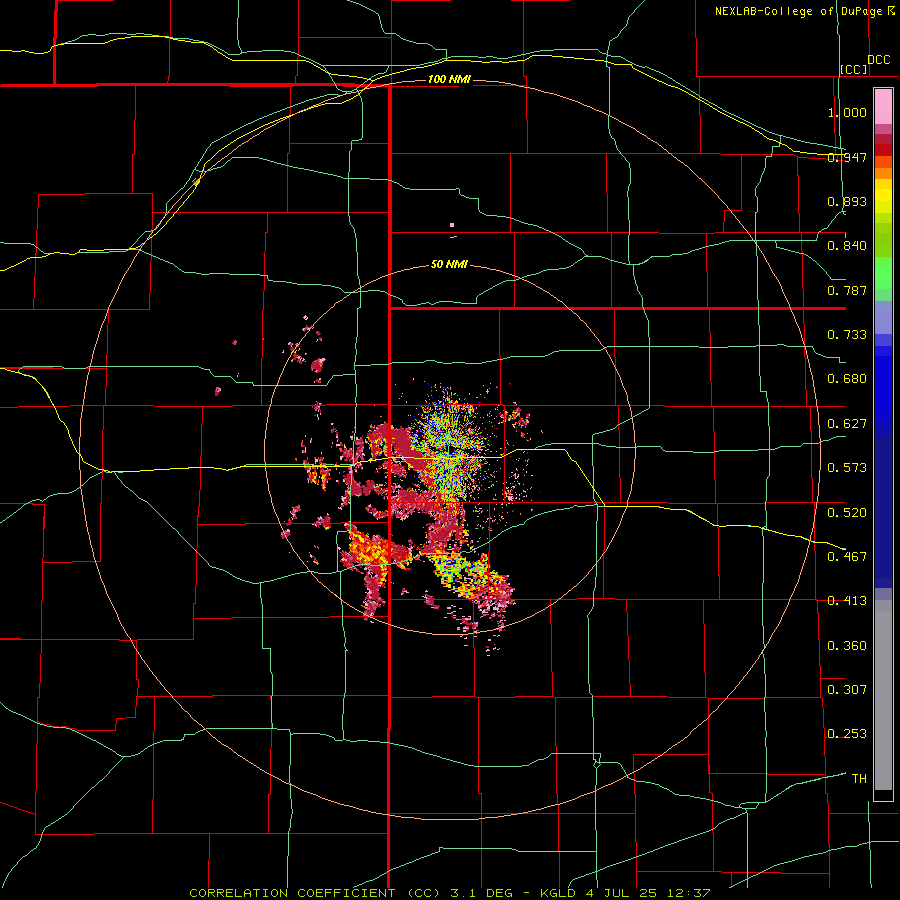This screenshot has height=900, width=900.
Task: Click the 0.573 scale value
Action: point(847,468)
